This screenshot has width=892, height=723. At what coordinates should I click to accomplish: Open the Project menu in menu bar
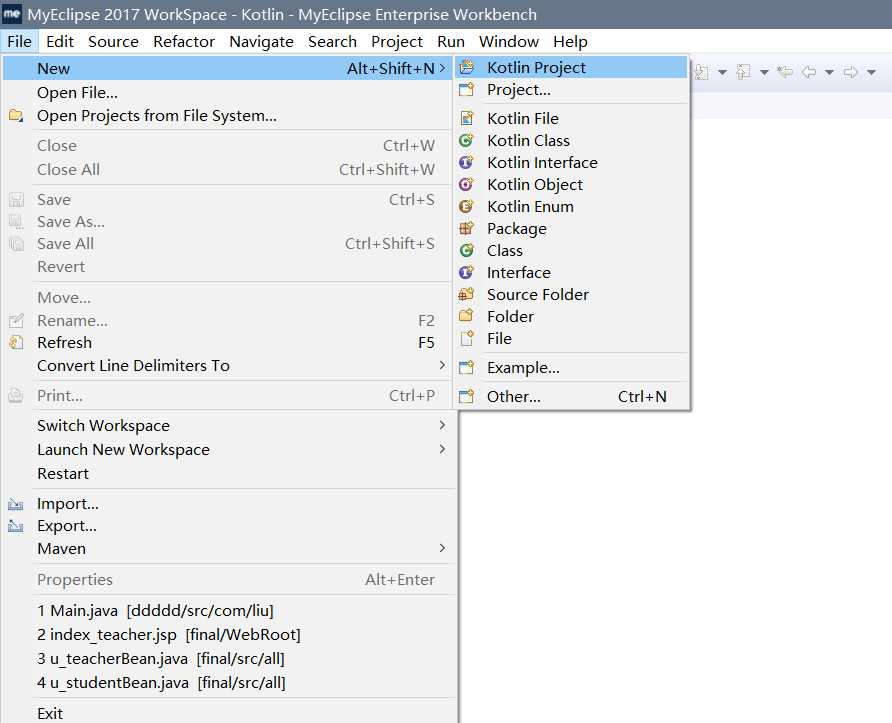pos(397,42)
